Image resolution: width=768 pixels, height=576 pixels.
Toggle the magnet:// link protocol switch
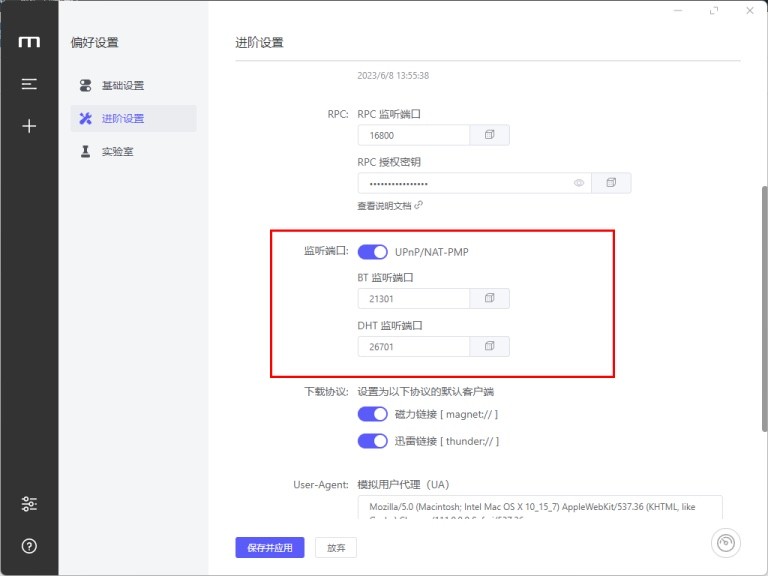[372, 414]
